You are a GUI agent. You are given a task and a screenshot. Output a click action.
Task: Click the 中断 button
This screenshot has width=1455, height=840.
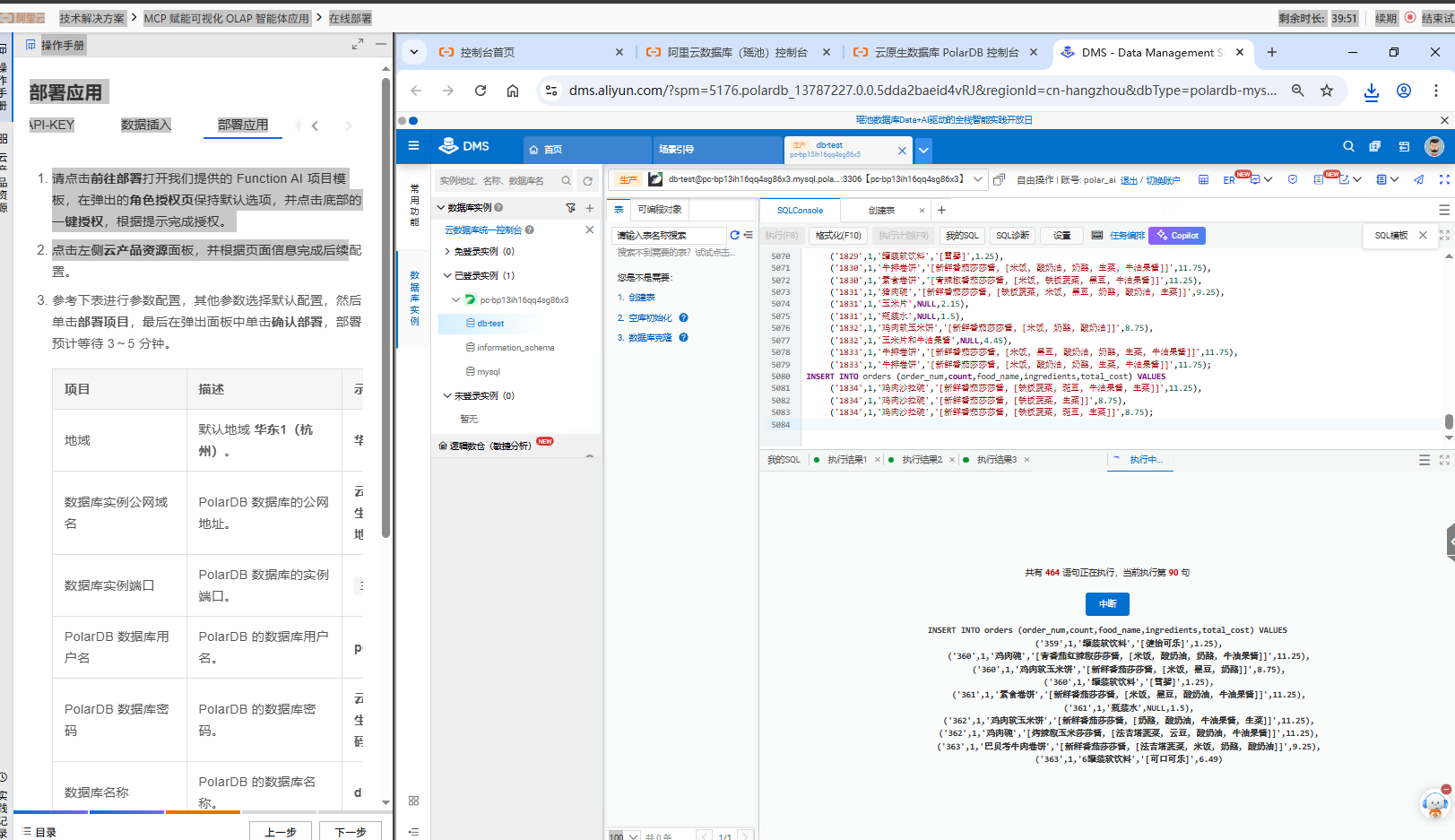1107,604
